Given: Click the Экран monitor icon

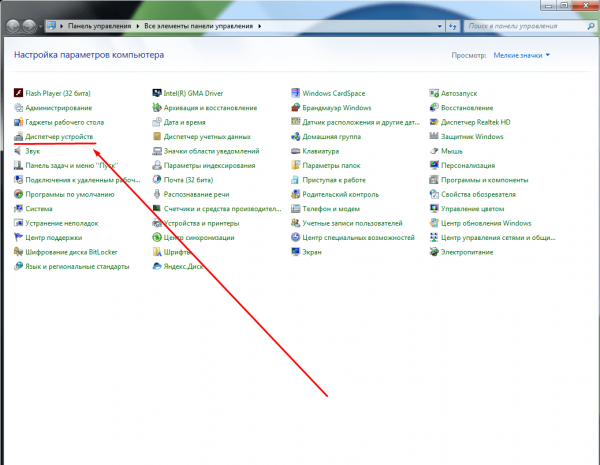Looking at the screenshot, I should click(295, 252).
